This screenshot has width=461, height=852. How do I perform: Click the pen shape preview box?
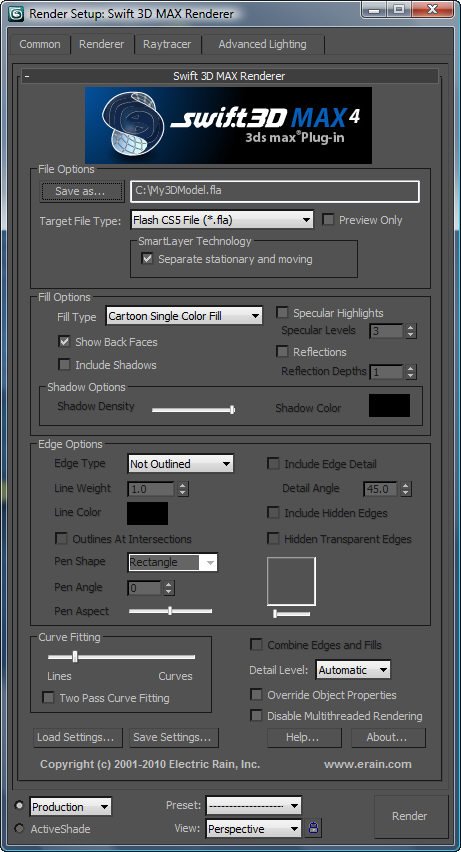291,581
